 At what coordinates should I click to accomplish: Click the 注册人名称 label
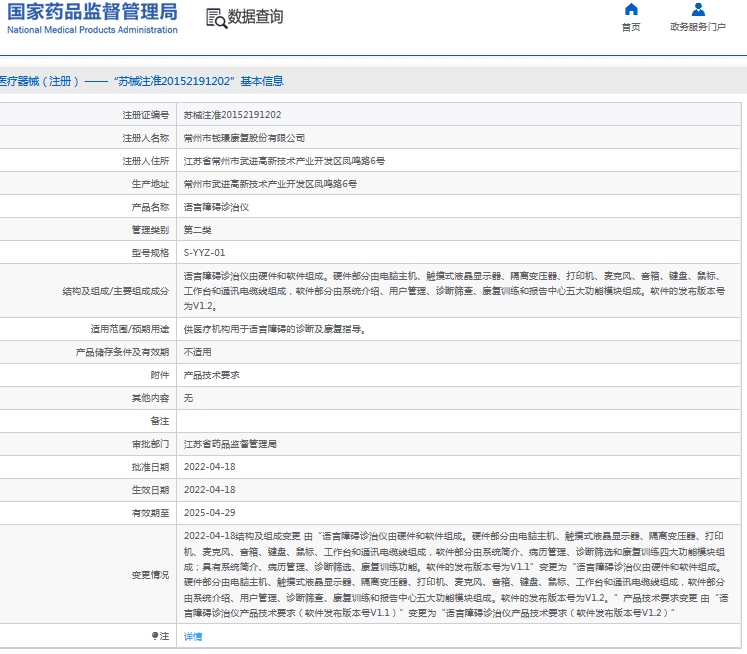(x=146, y=138)
